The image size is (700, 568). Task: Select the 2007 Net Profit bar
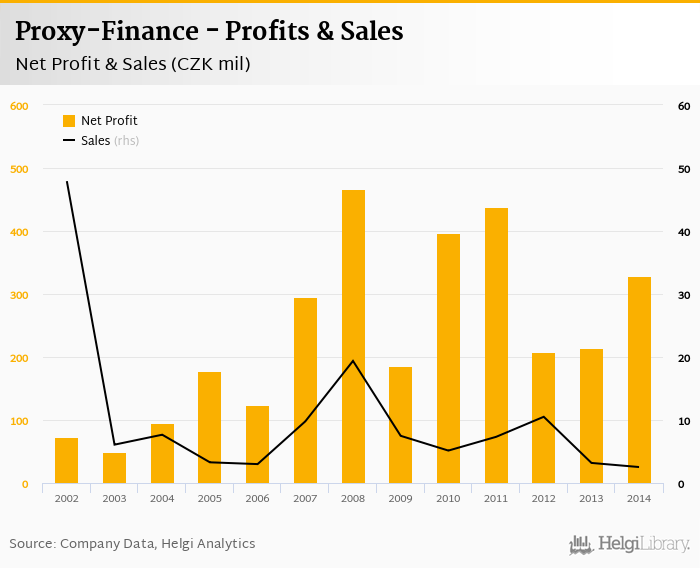click(x=305, y=391)
